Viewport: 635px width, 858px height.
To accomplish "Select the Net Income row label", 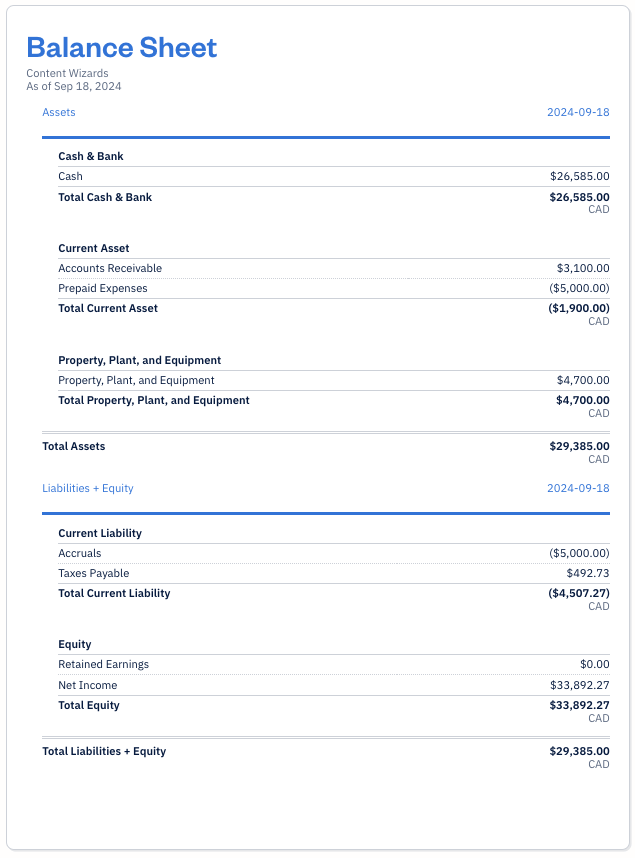I will (x=87, y=685).
